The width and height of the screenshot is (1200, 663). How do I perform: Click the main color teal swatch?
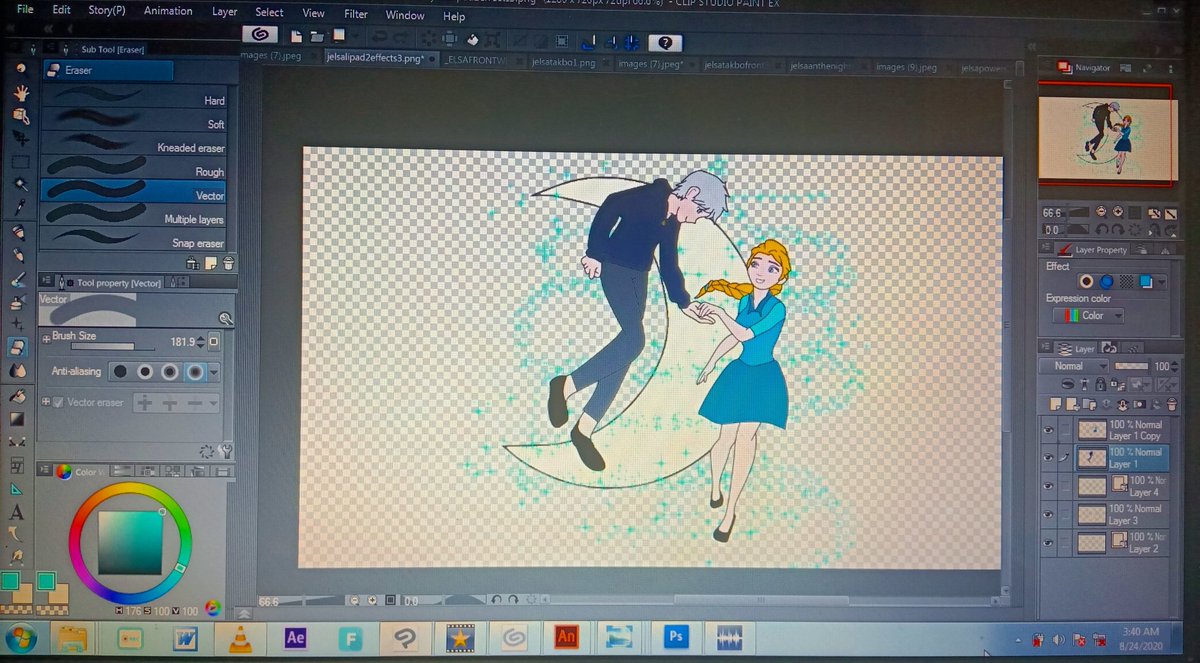pos(12,581)
